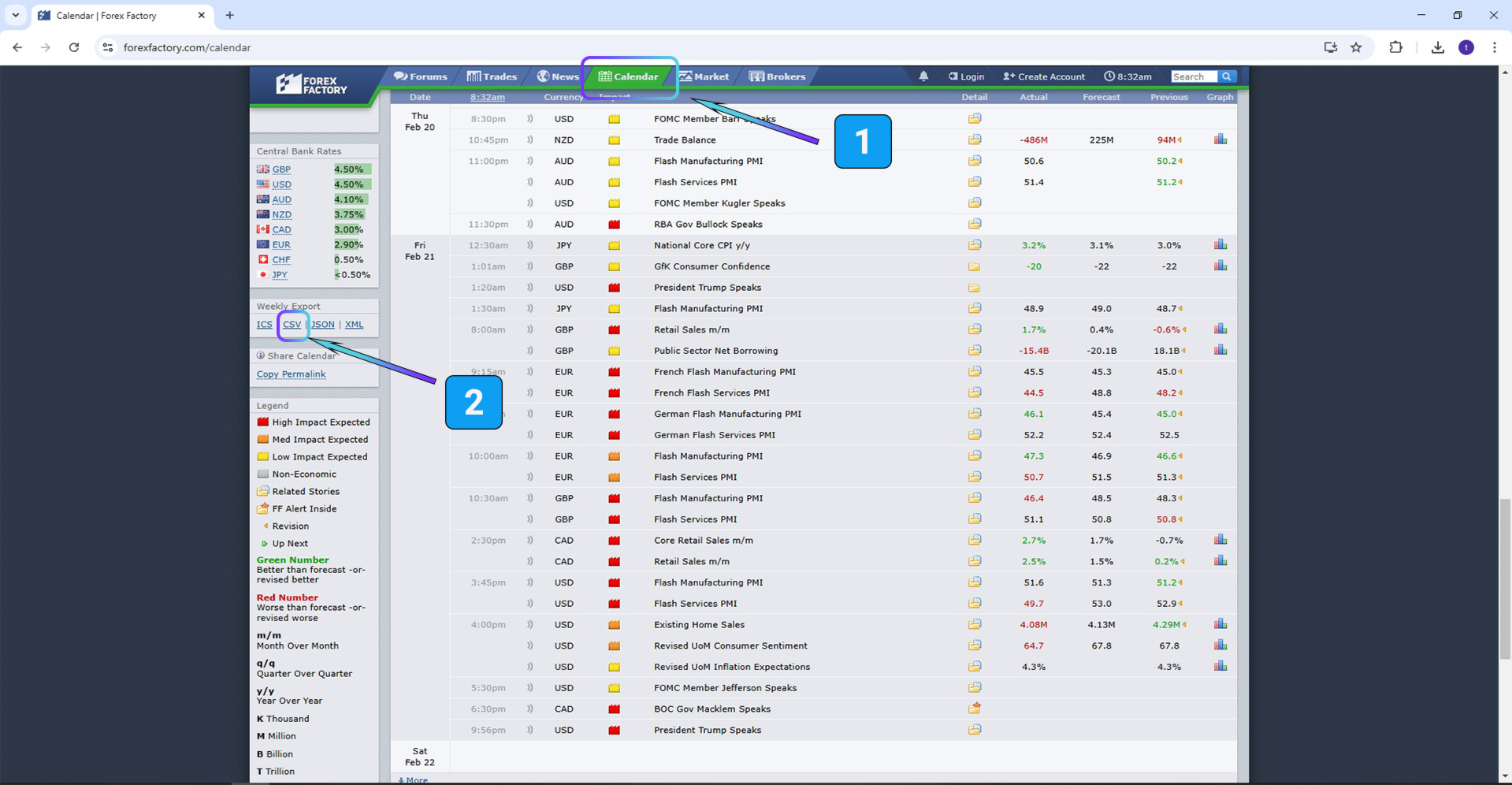Click the -20.1B forecast value
1512x785 pixels.
click(1101, 351)
